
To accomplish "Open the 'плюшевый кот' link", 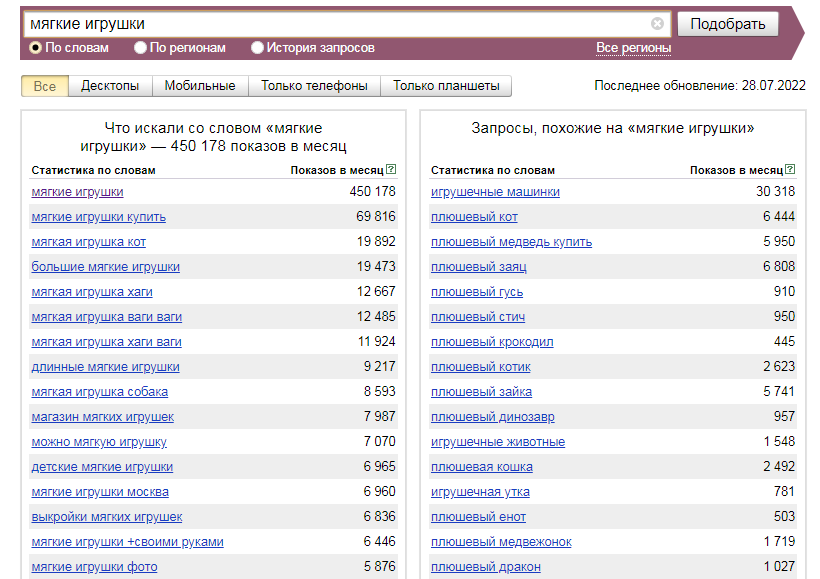I will click(x=474, y=217).
